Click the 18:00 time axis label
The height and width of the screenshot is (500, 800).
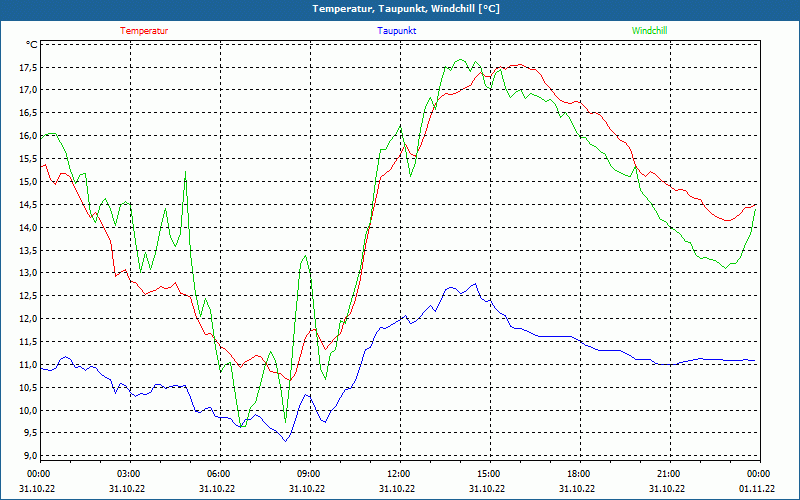click(579, 474)
